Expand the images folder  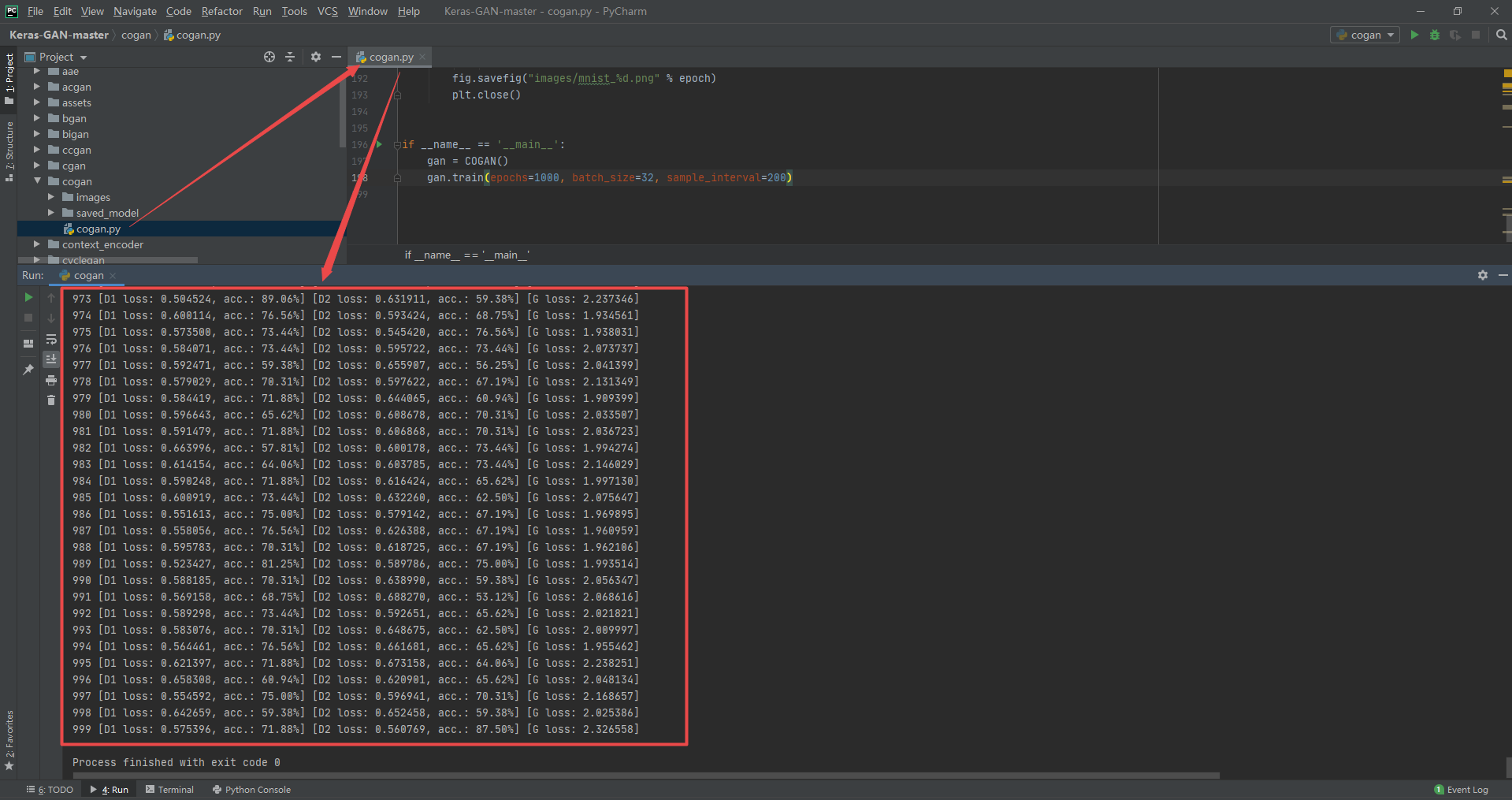[x=50, y=197]
